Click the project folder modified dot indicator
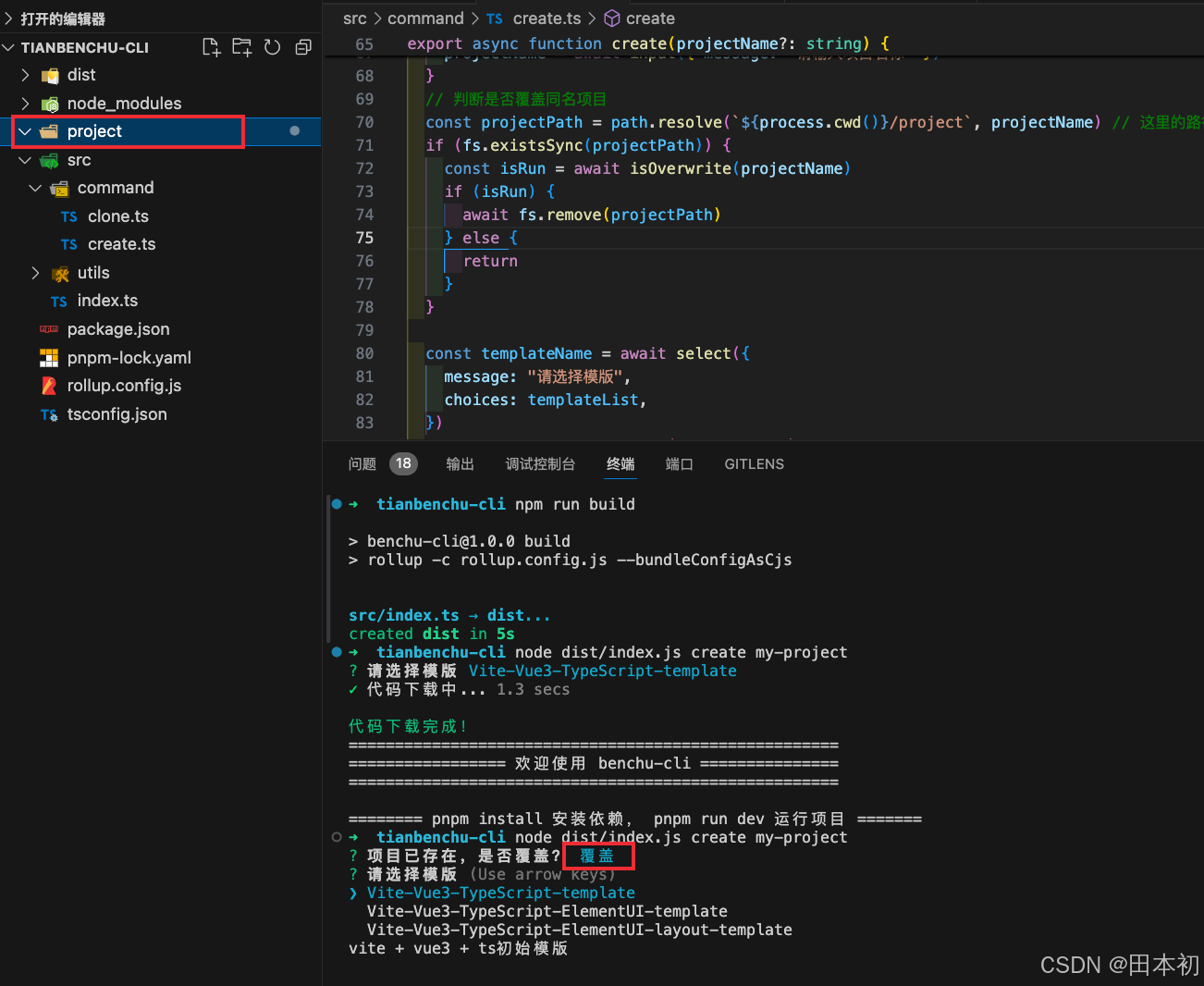1204x986 pixels. pyautogui.click(x=295, y=131)
